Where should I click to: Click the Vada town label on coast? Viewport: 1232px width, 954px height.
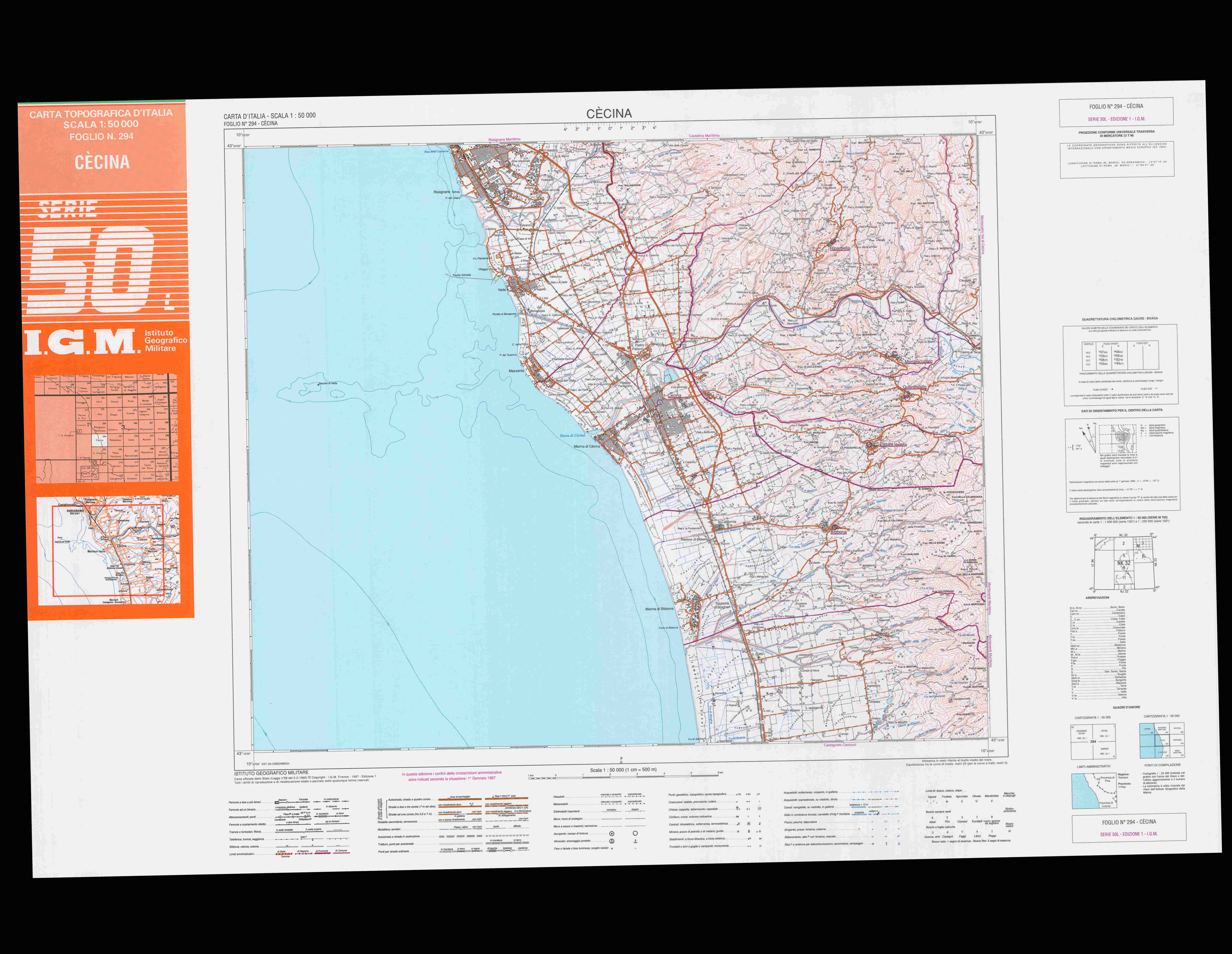[x=502, y=290]
